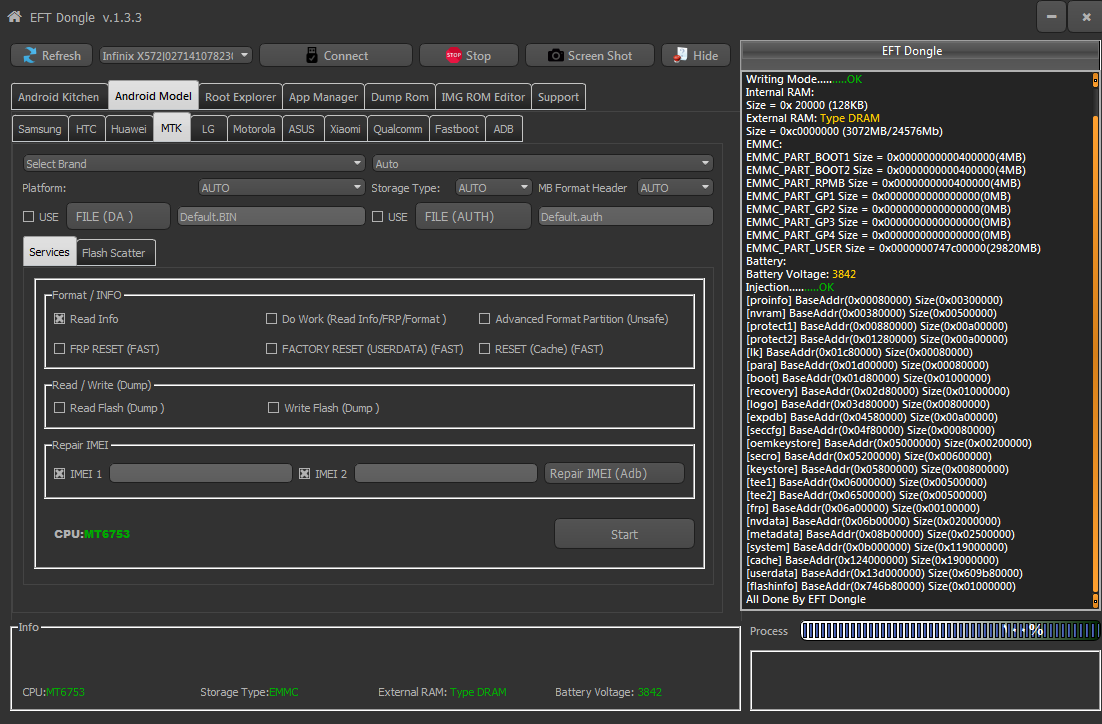Open the Auto model dropdown
Image resolution: width=1102 pixels, height=724 pixels.
(x=543, y=164)
